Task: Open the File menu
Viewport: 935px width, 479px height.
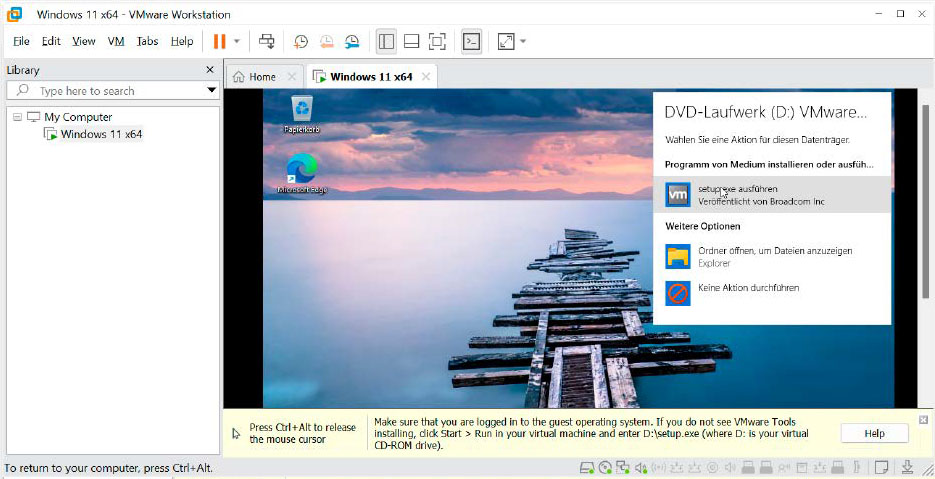Action: tap(21, 41)
